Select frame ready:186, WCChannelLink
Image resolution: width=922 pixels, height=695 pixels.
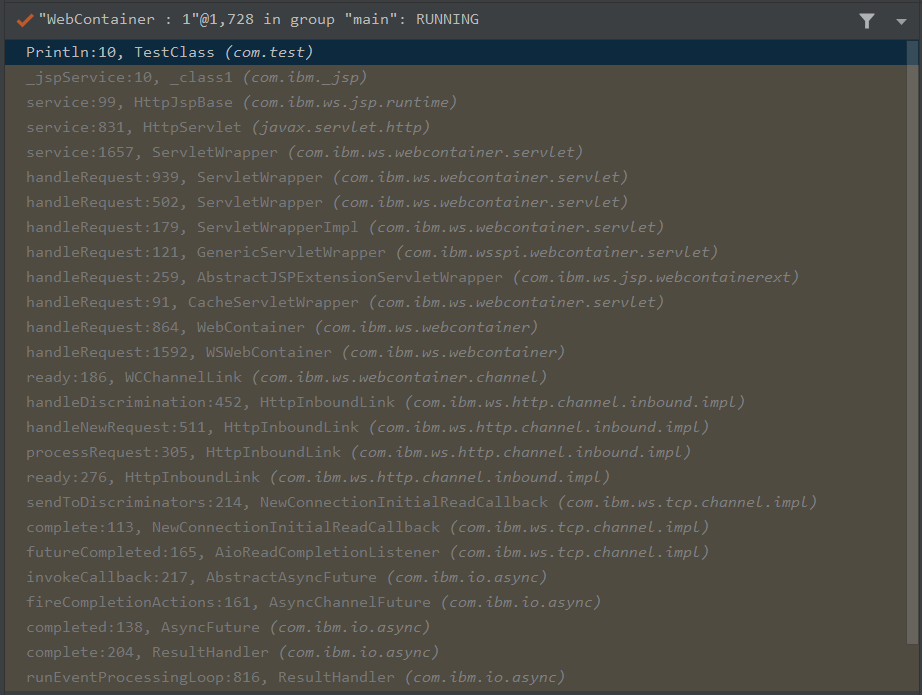[x=456, y=377]
